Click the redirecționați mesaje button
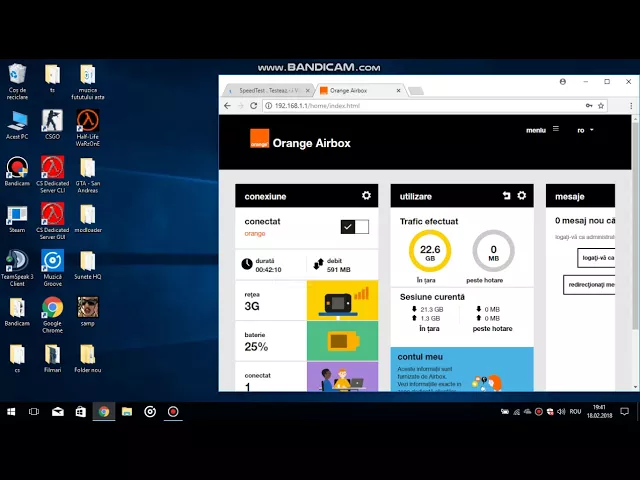Image resolution: width=640 pixels, height=480 pixels. coord(589,284)
